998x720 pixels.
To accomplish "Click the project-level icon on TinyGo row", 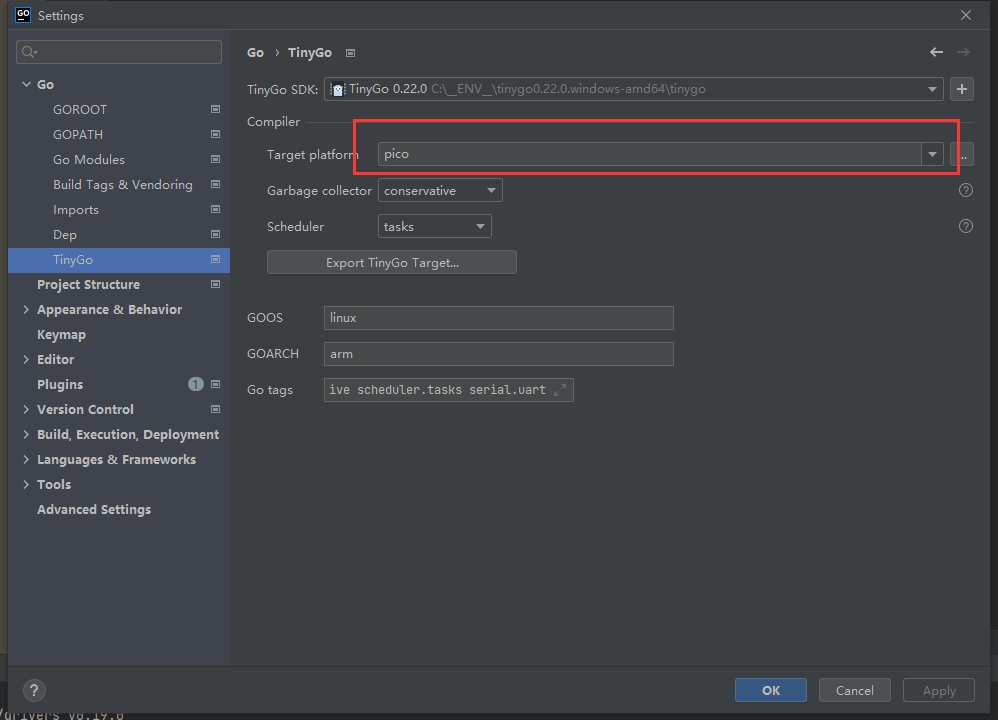I will (x=216, y=259).
